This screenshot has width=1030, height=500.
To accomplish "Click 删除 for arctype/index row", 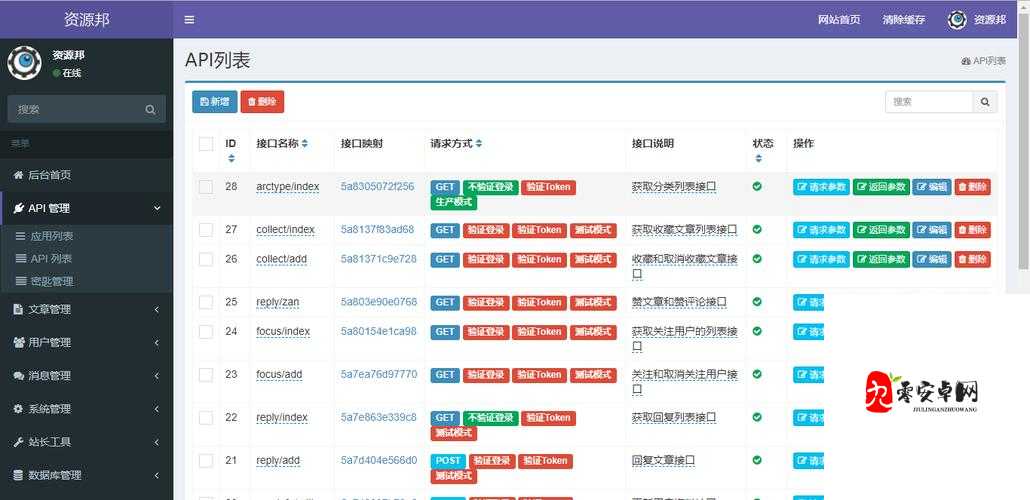I will (973, 187).
